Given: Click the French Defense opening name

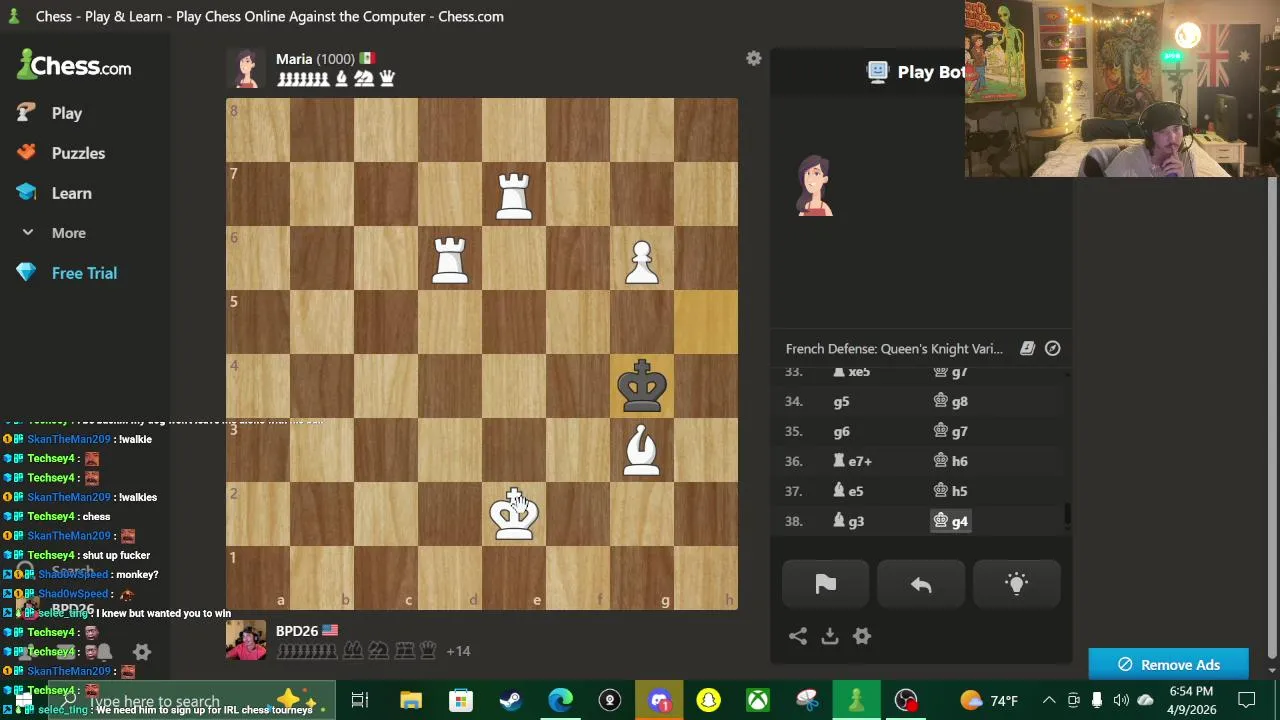Looking at the screenshot, I should coord(894,349).
